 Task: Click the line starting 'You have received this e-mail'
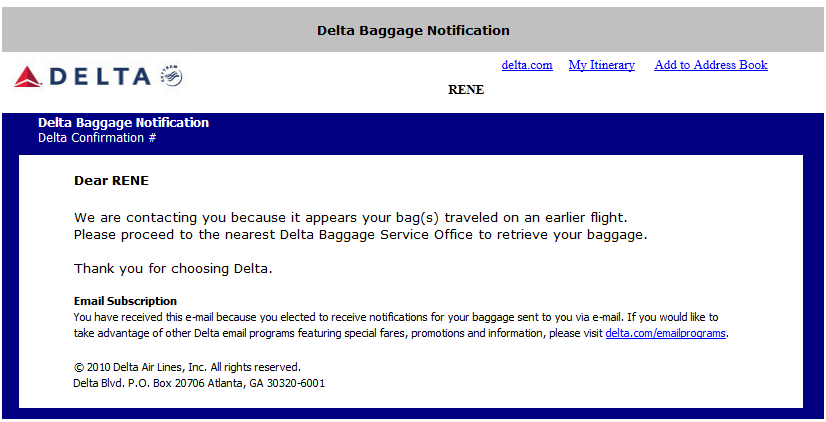coord(395,317)
